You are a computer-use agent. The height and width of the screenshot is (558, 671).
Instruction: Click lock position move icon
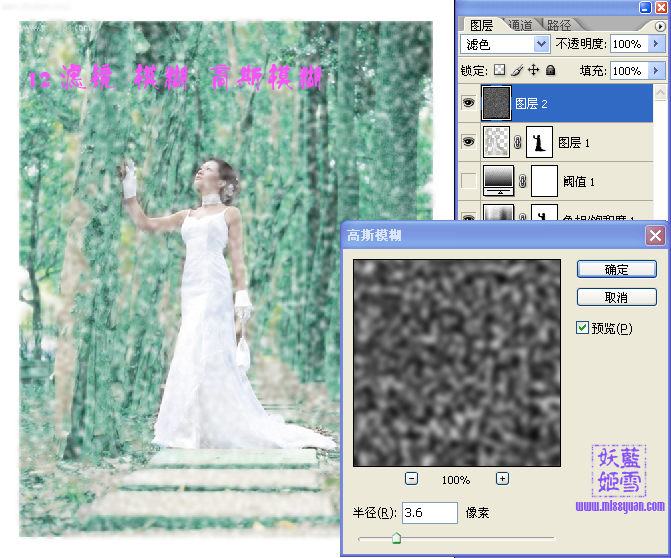534,70
